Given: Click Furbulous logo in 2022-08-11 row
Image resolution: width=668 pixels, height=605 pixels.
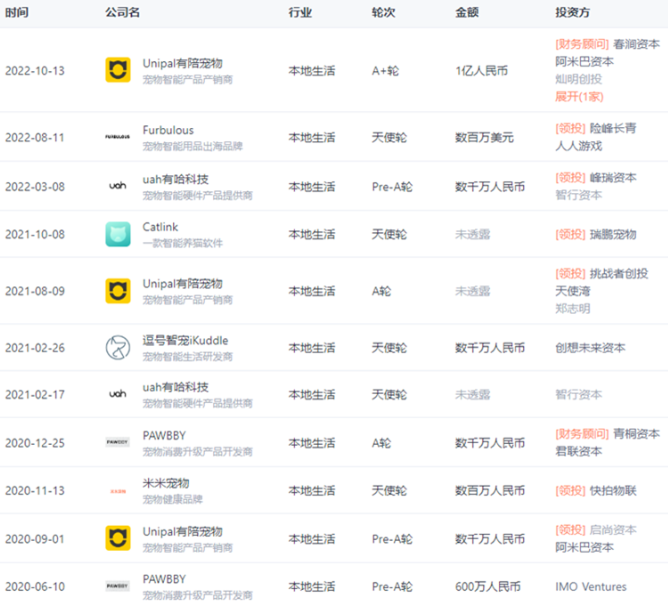Looking at the screenshot, I should [x=118, y=137].
